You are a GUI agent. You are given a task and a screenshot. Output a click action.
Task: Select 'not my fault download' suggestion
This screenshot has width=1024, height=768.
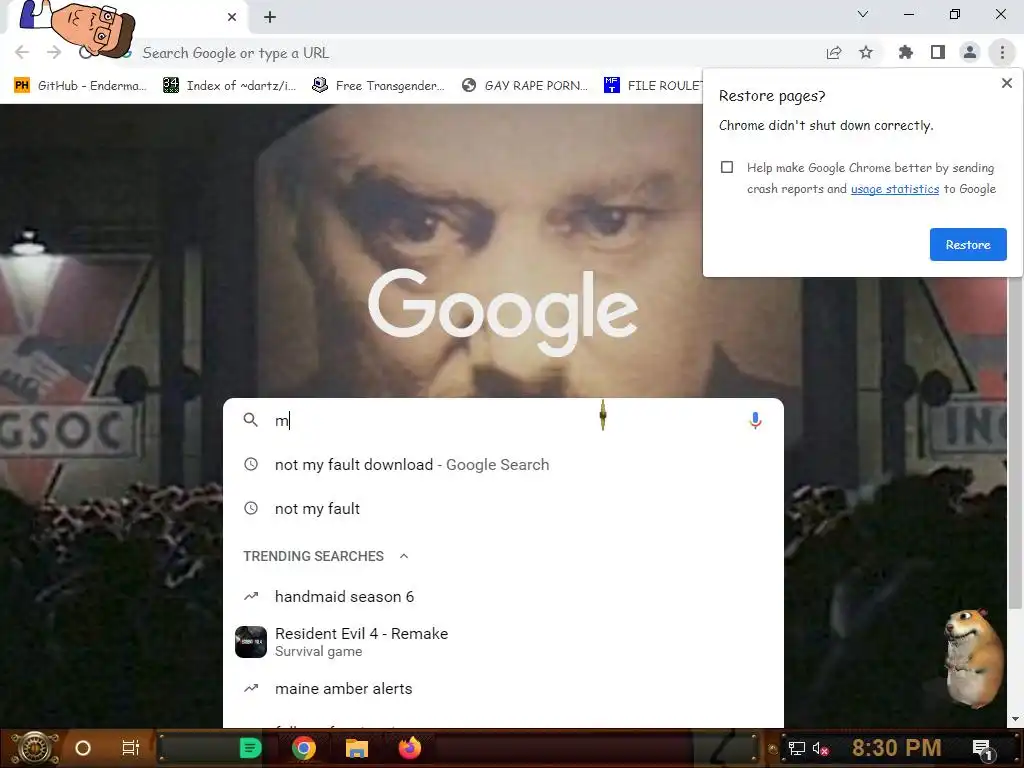(x=503, y=464)
